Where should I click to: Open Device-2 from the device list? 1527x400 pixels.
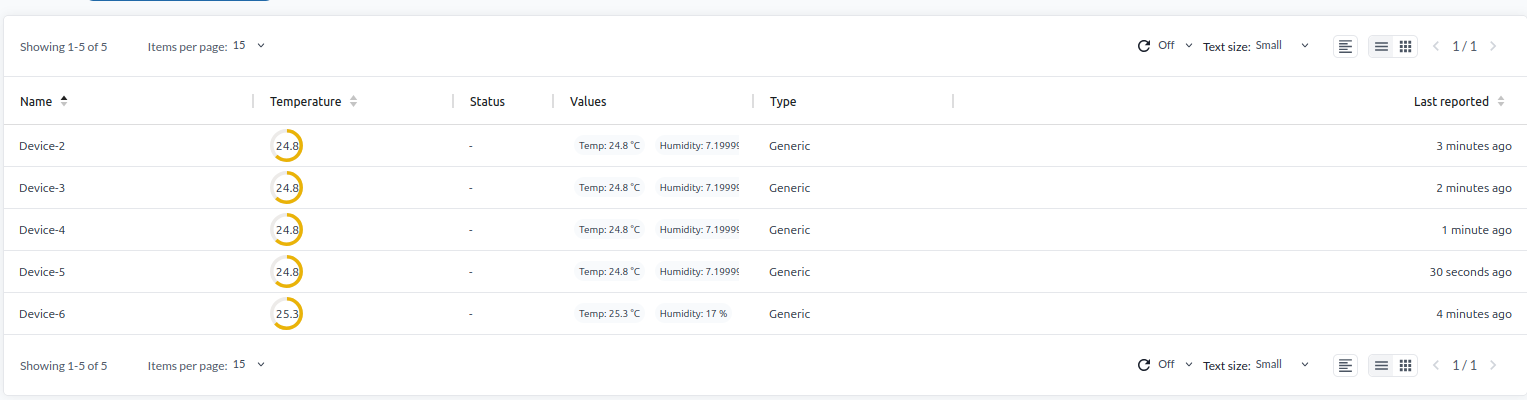click(42, 146)
